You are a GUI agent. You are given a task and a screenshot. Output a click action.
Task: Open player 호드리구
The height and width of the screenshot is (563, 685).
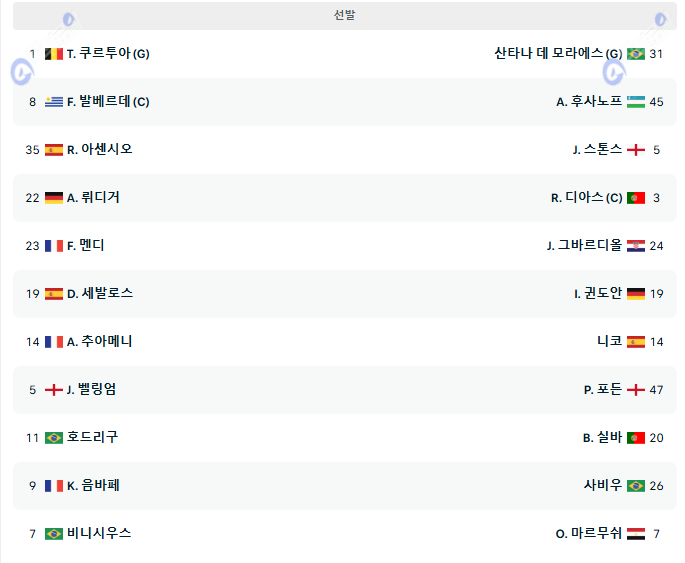pyautogui.click(x=92, y=438)
